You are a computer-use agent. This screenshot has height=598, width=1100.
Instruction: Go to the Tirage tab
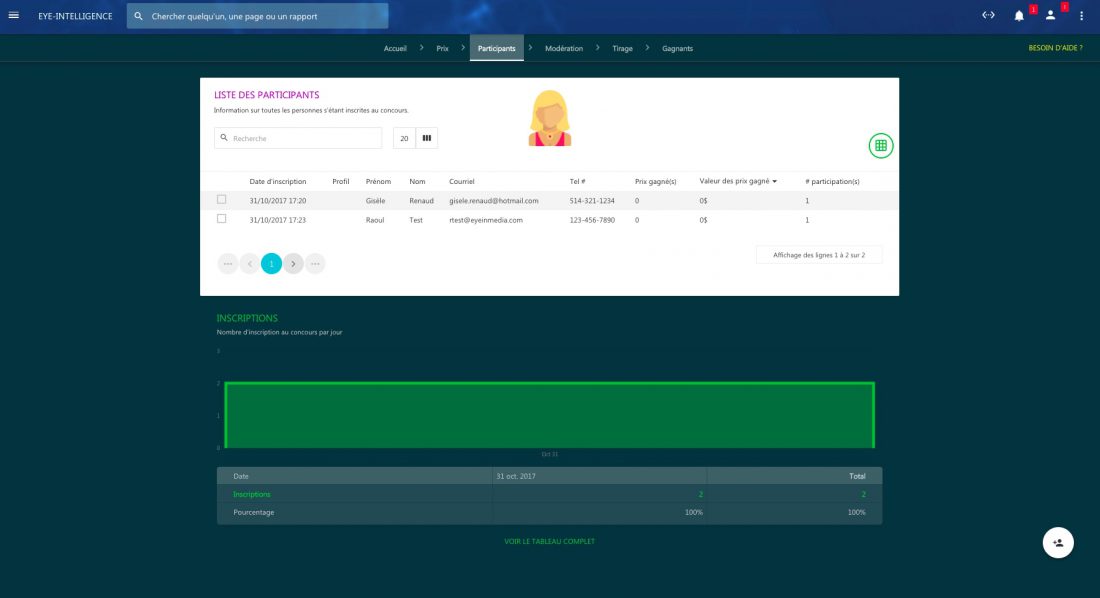coord(622,48)
